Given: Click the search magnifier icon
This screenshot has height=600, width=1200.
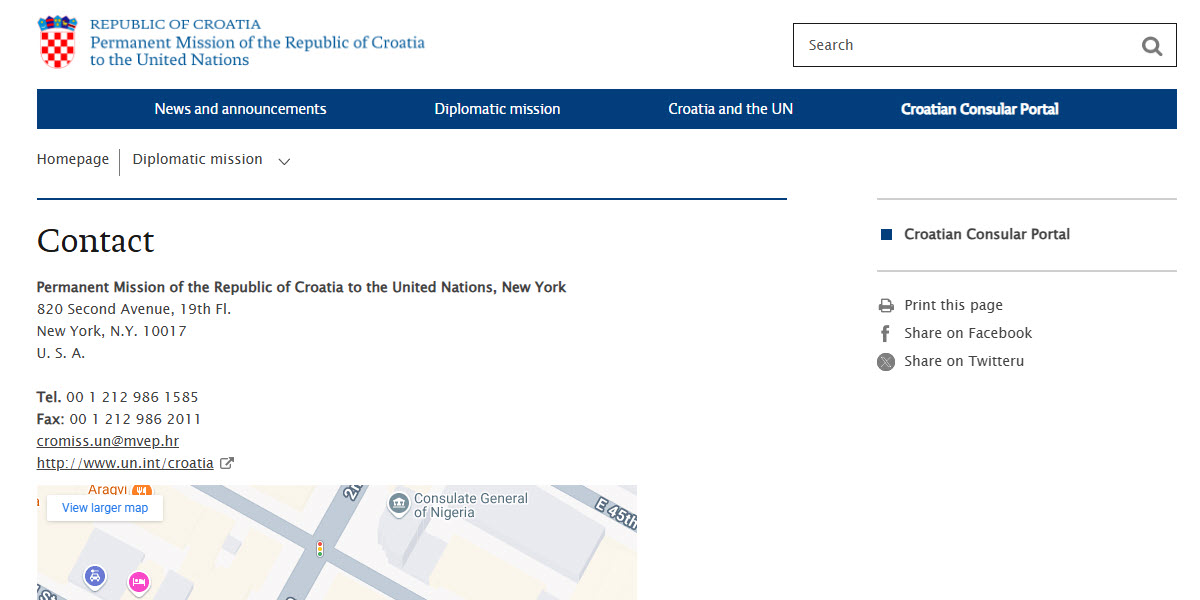Looking at the screenshot, I should coord(1152,45).
